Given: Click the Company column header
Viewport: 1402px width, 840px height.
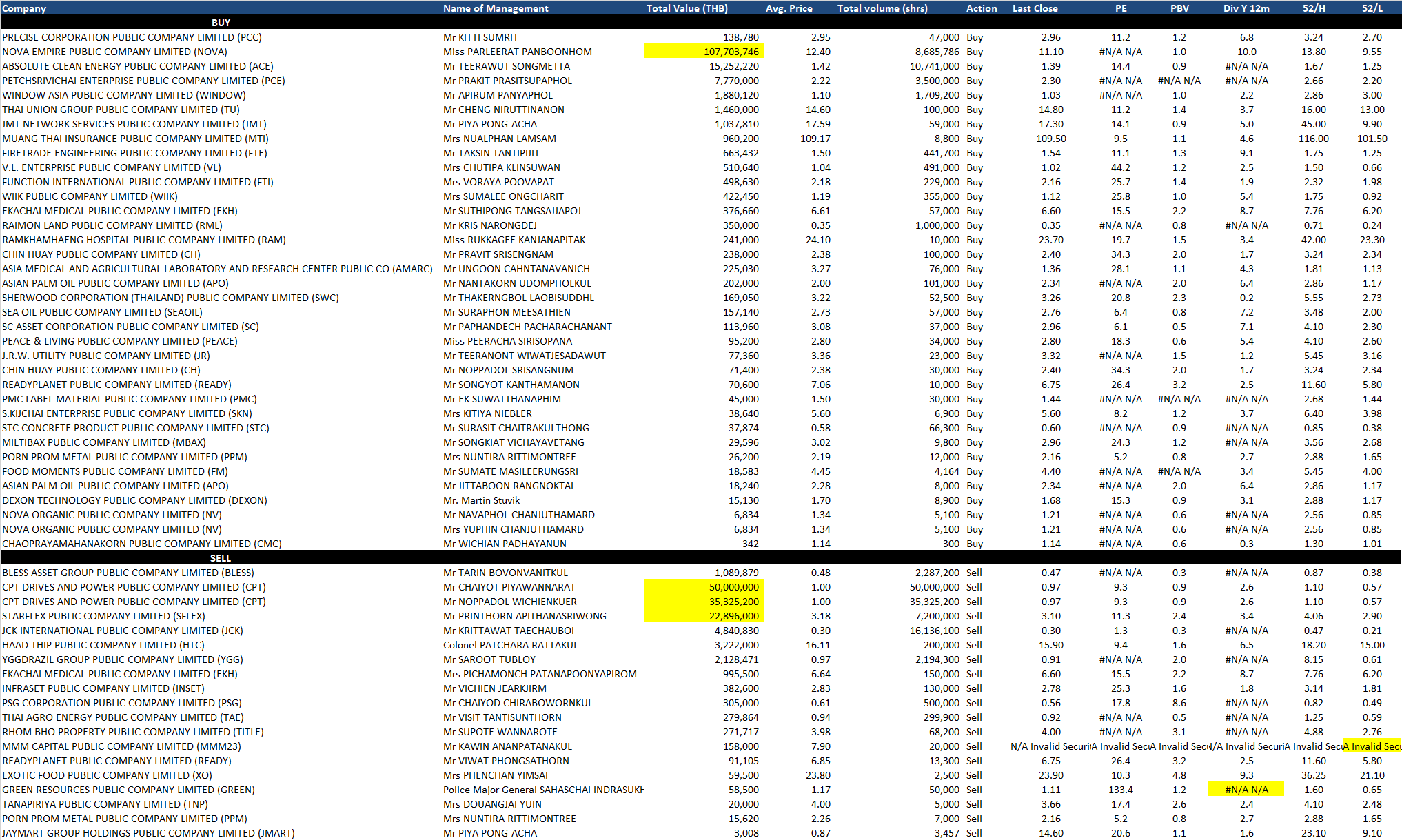Looking at the screenshot, I should [24, 8].
